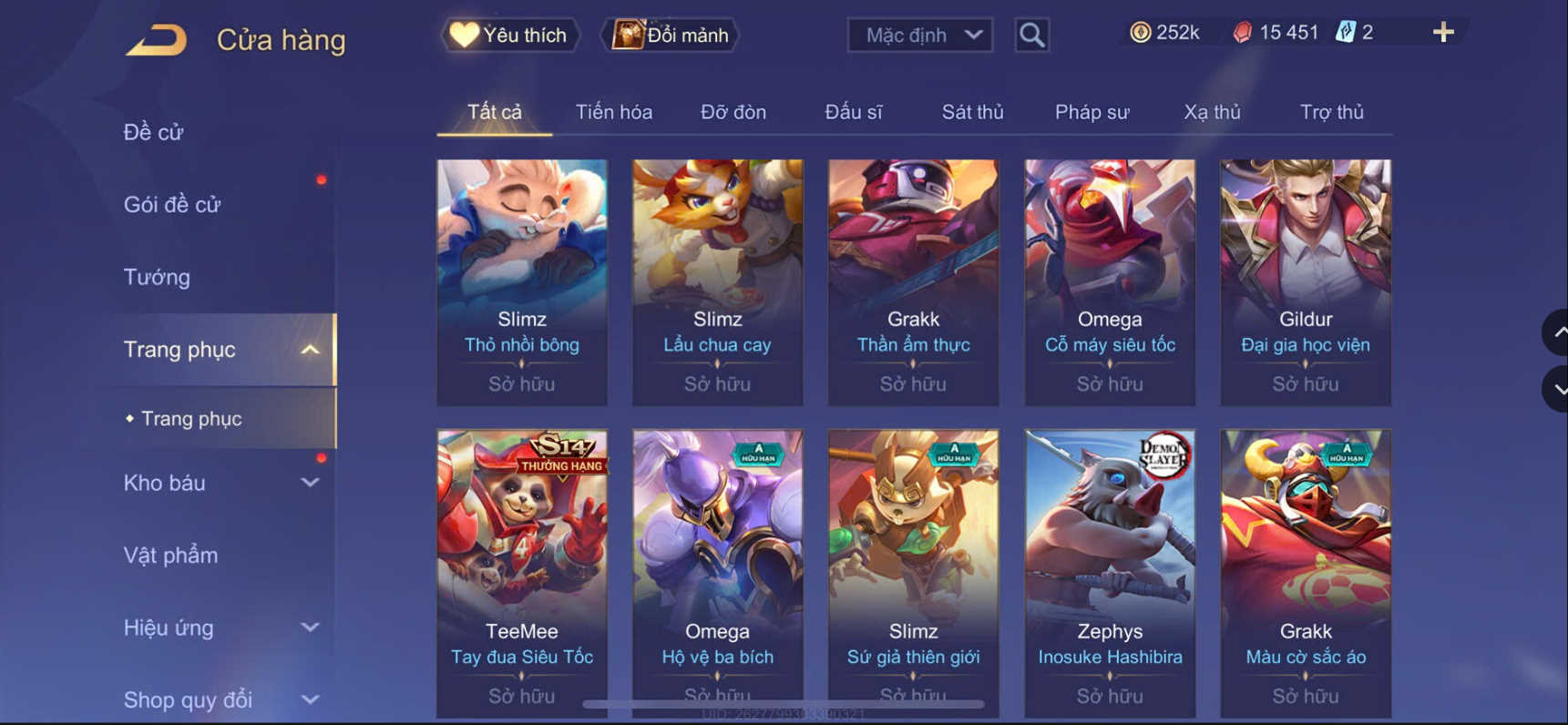Click the gold coin icon showing 252k

[x=1140, y=33]
